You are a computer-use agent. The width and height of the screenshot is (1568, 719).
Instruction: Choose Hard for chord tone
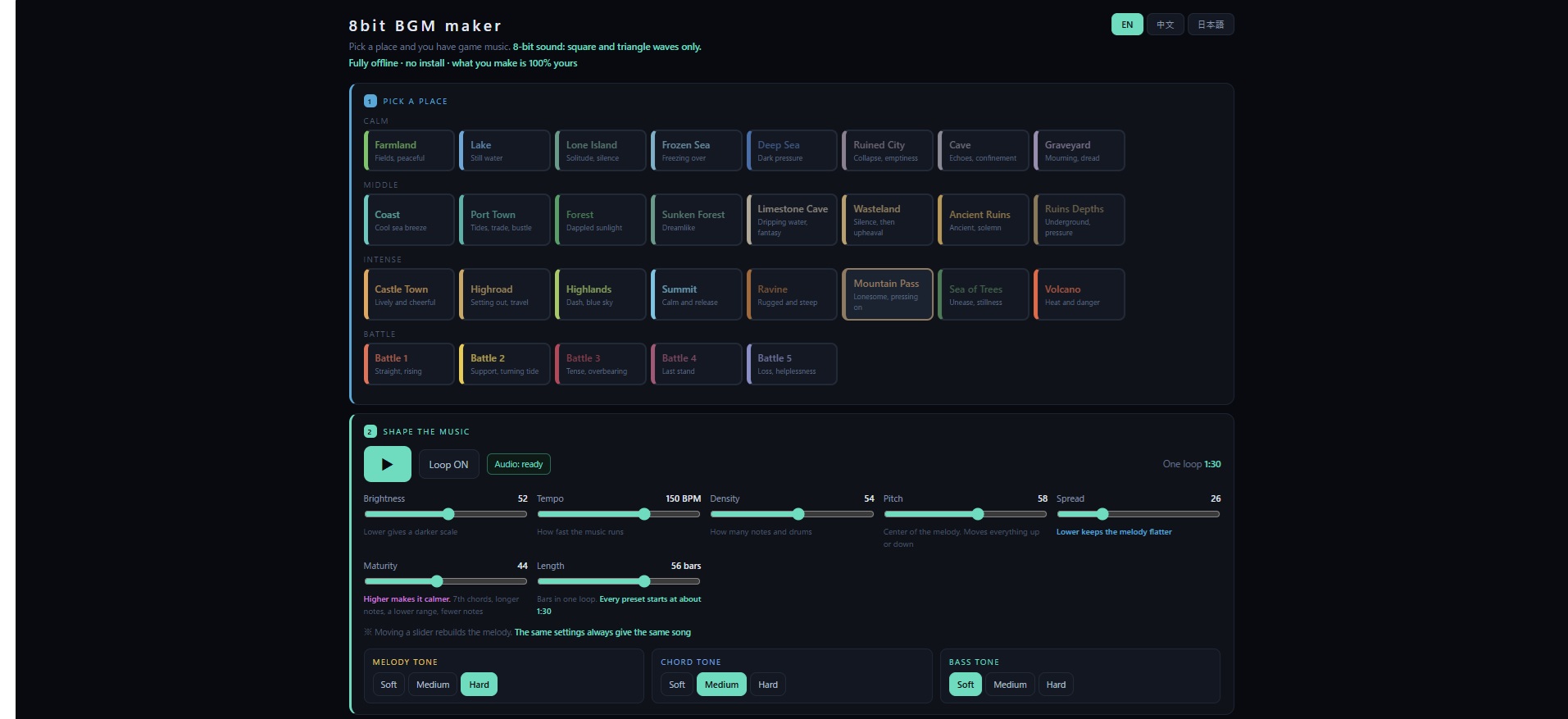coord(768,685)
